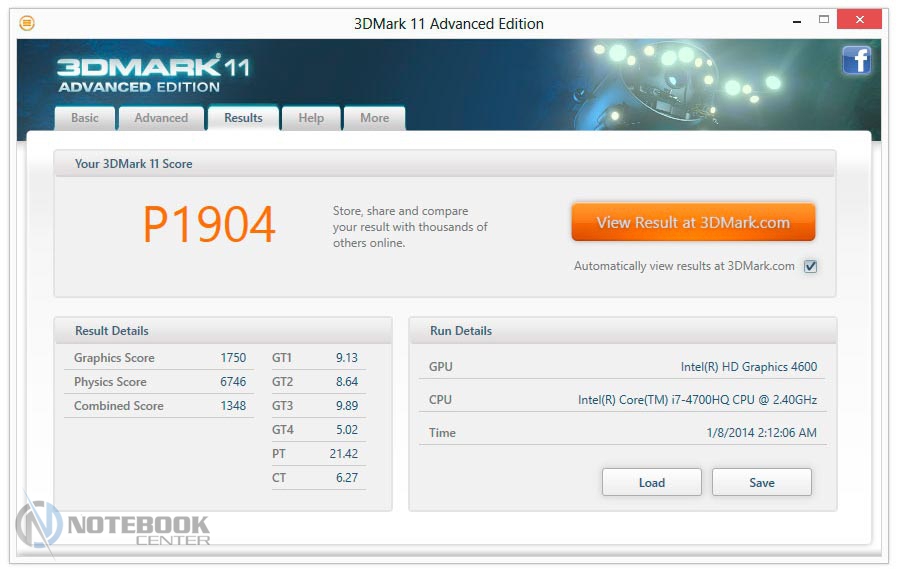Click the Combined Score row
900x572 pixels.
point(159,406)
